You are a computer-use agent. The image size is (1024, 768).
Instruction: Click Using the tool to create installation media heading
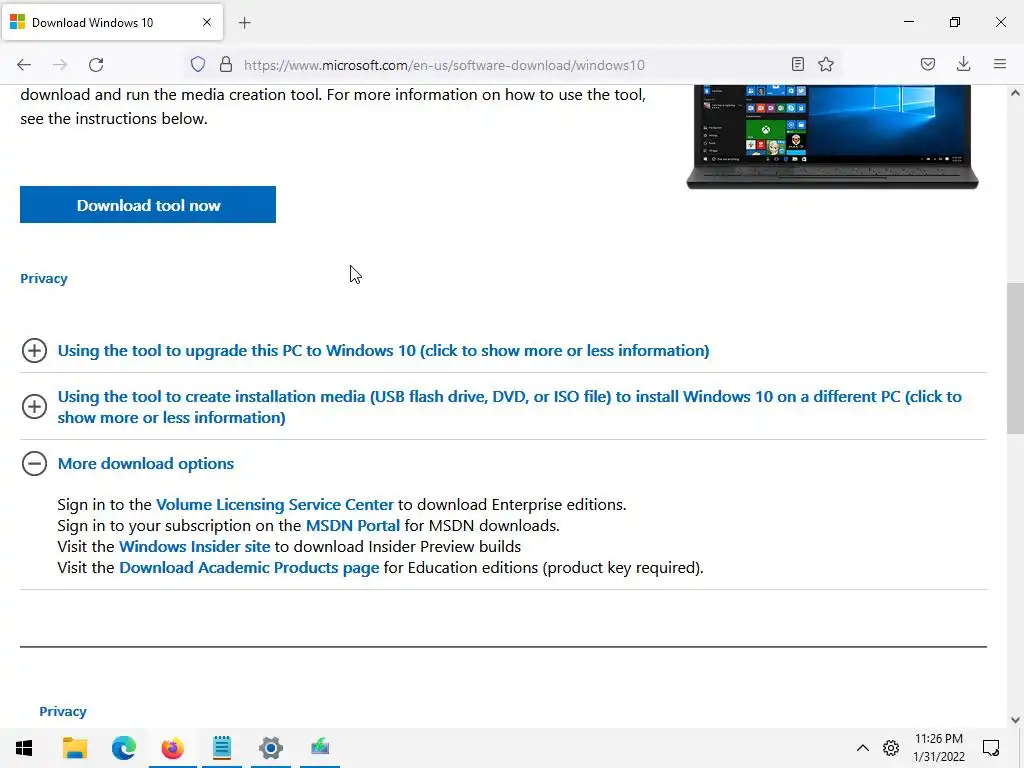click(509, 406)
